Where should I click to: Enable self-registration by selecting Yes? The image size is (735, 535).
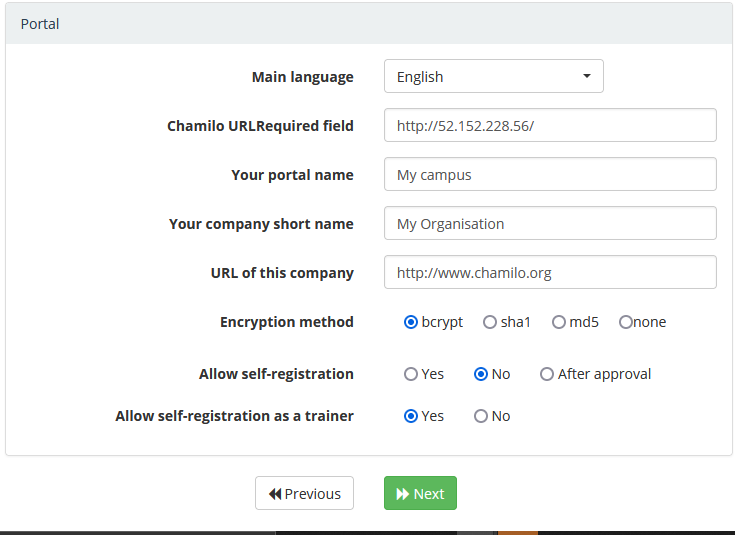point(411,374)
